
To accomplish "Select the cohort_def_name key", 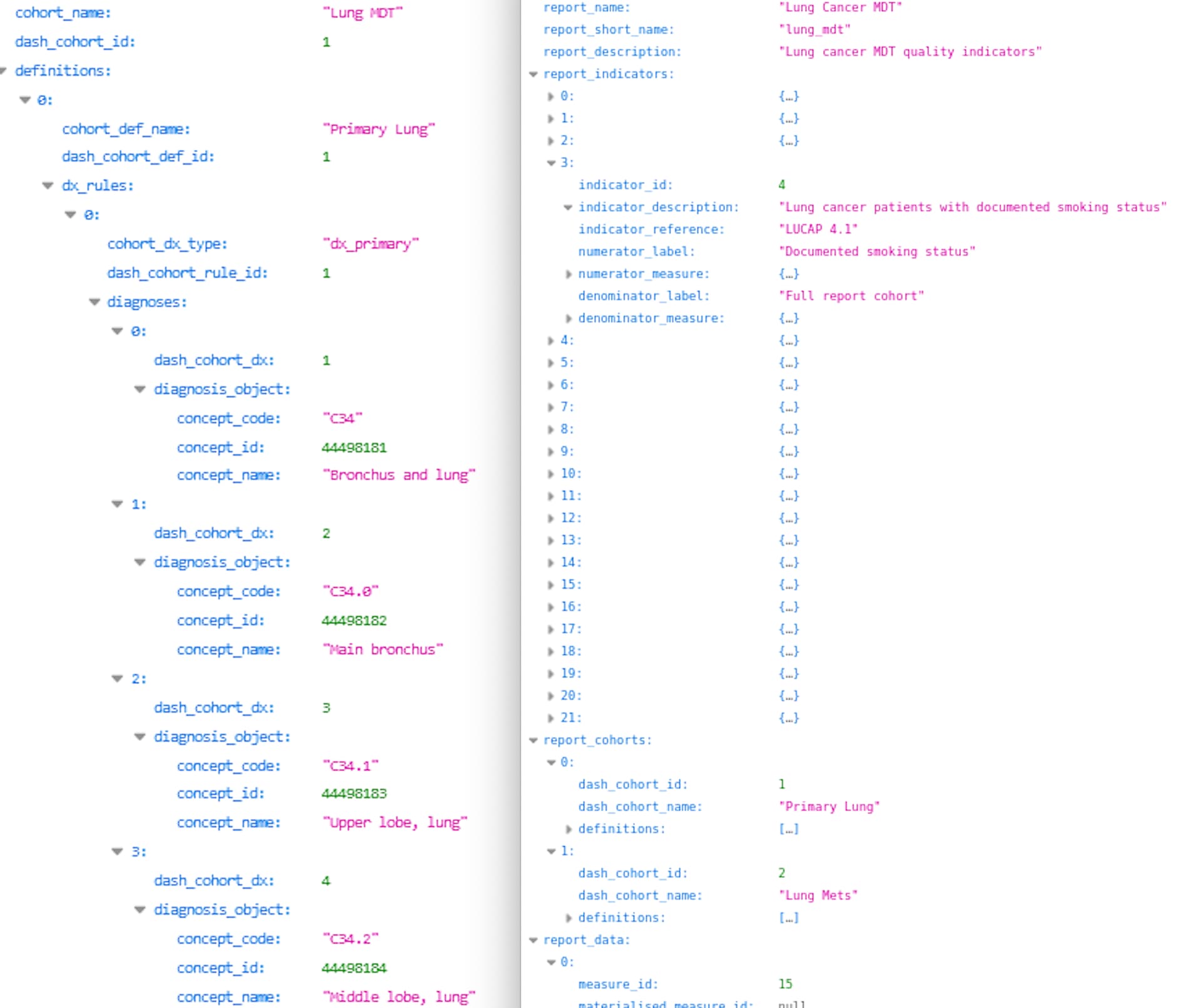I will pos(126,129).
